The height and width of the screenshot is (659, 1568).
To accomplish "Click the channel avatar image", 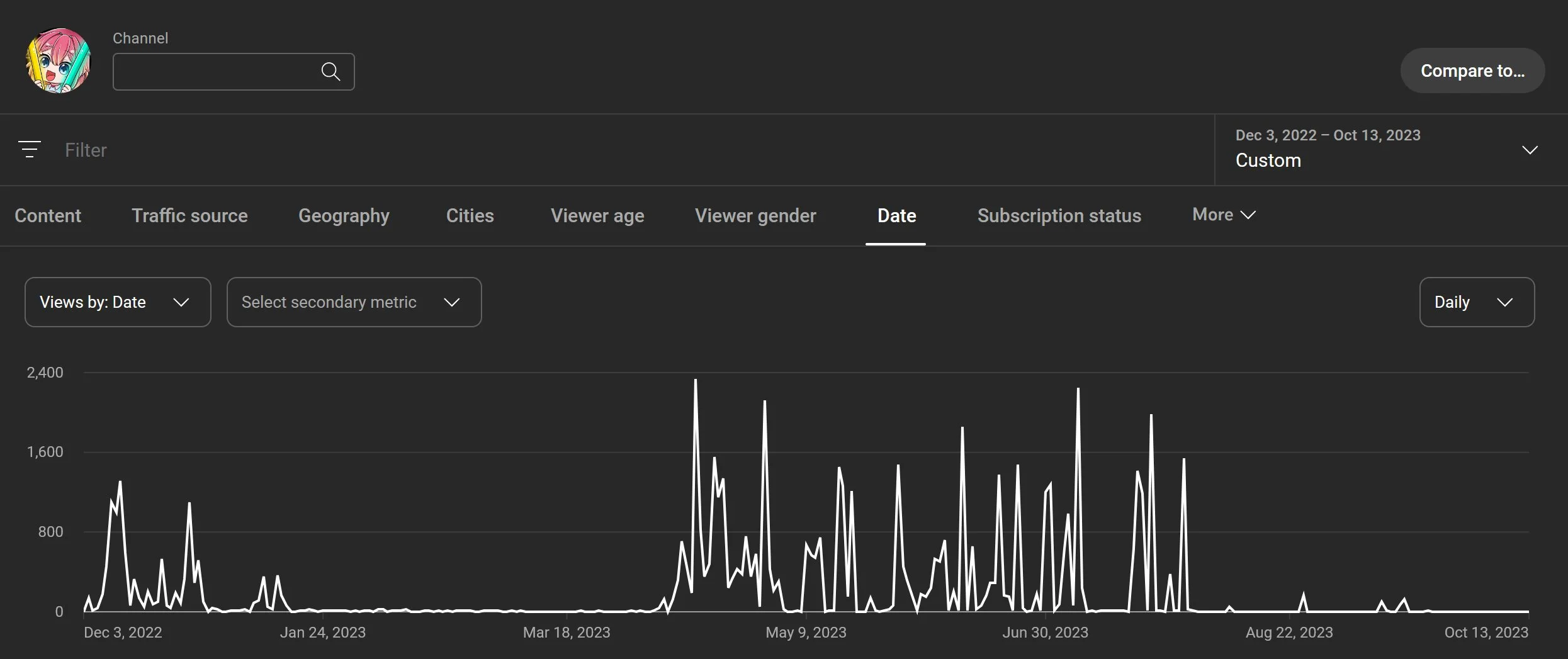I will point(58,60).
